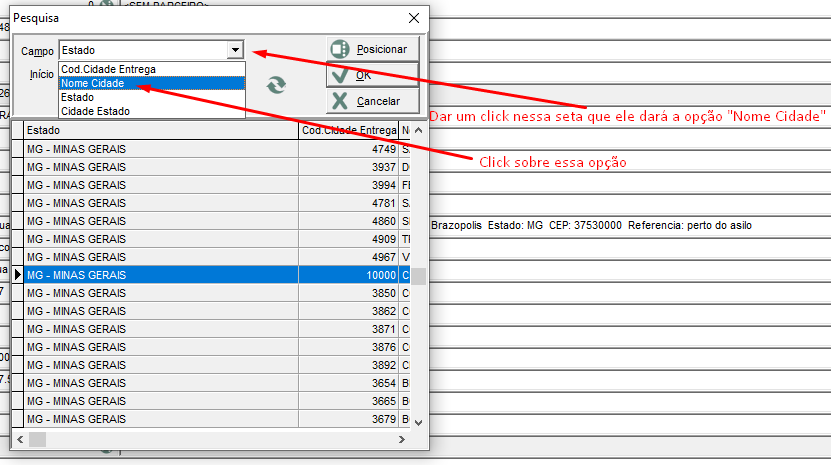The image size is (831, 465).
Task: Select 'Nome Cidade' from the dropdown list
Action: click(151, 84)
